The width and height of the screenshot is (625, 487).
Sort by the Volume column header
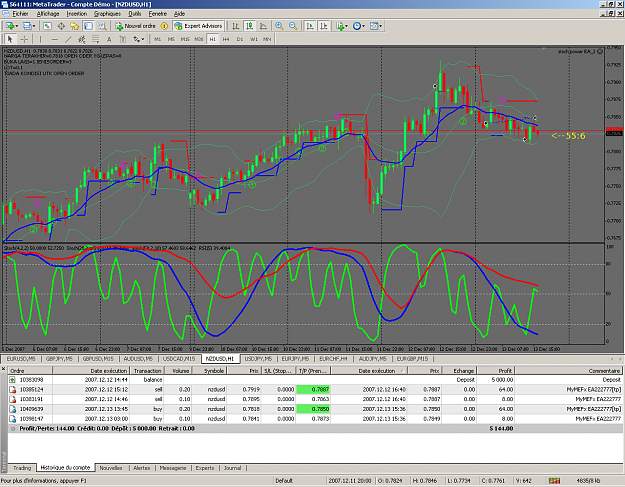click(178, 371)
